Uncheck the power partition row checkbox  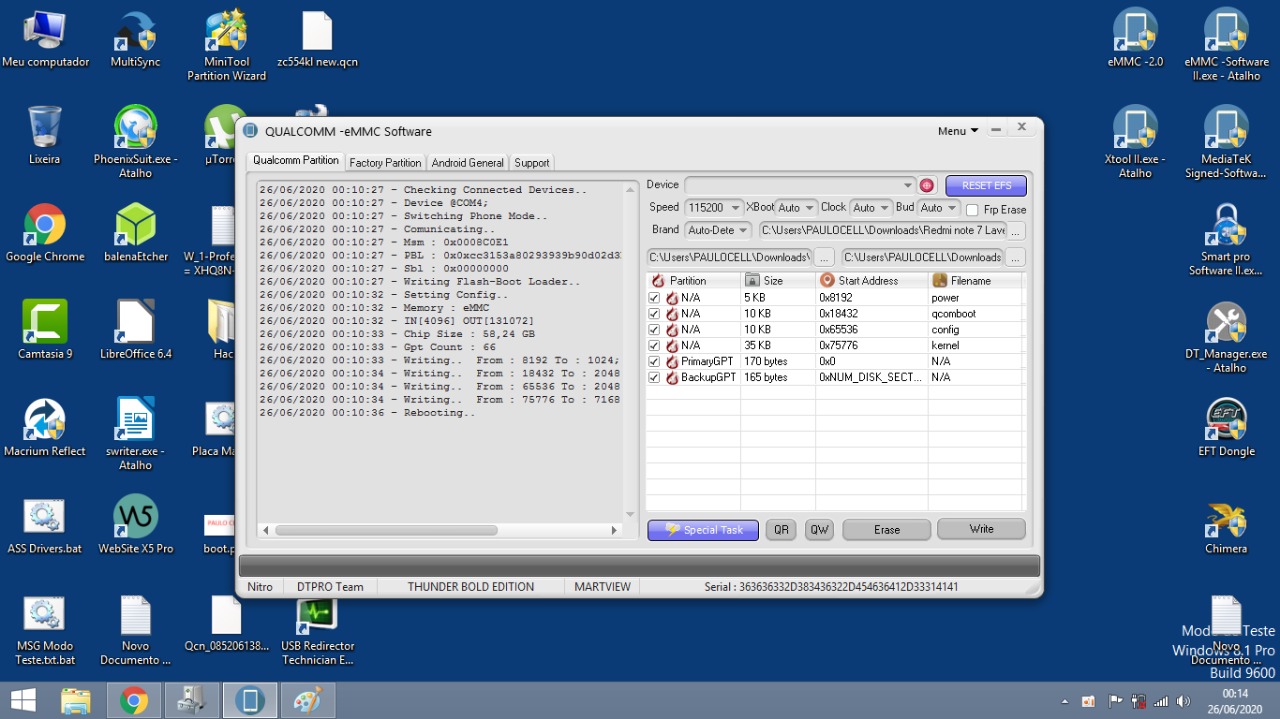point(654,298)
